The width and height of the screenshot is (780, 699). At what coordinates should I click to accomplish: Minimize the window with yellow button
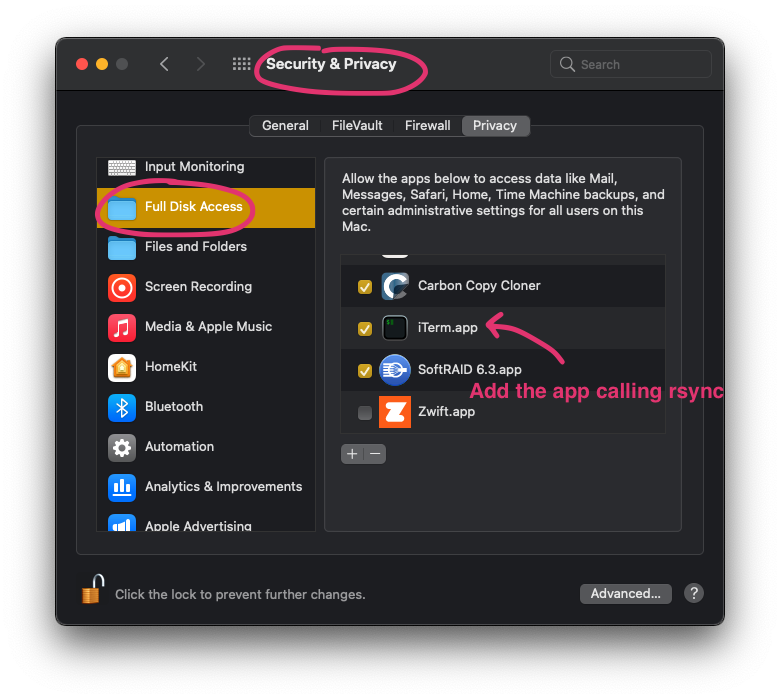coord(102,64)
